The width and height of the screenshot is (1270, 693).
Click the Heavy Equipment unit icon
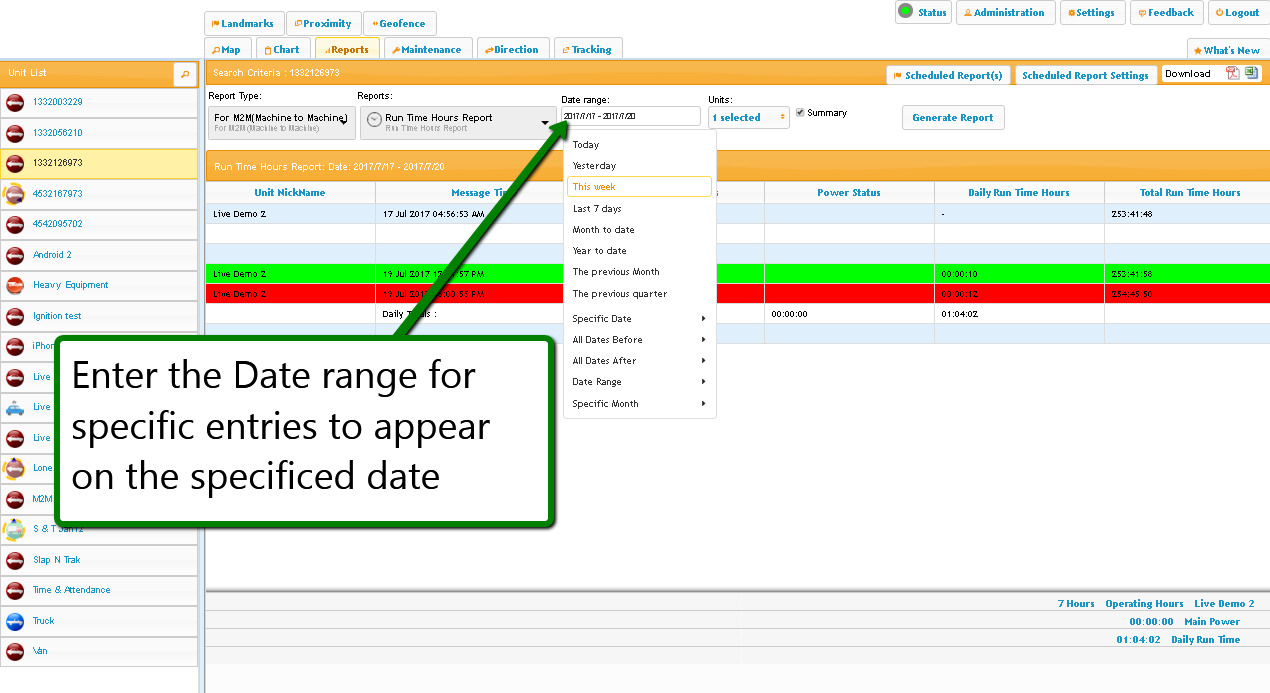15,286
